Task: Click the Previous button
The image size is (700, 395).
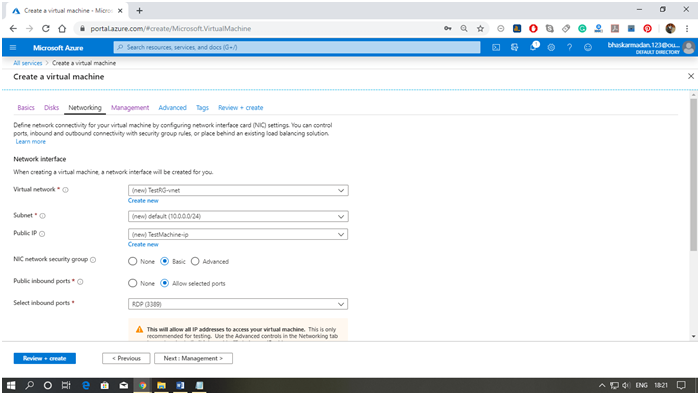Action: point(126,358)
